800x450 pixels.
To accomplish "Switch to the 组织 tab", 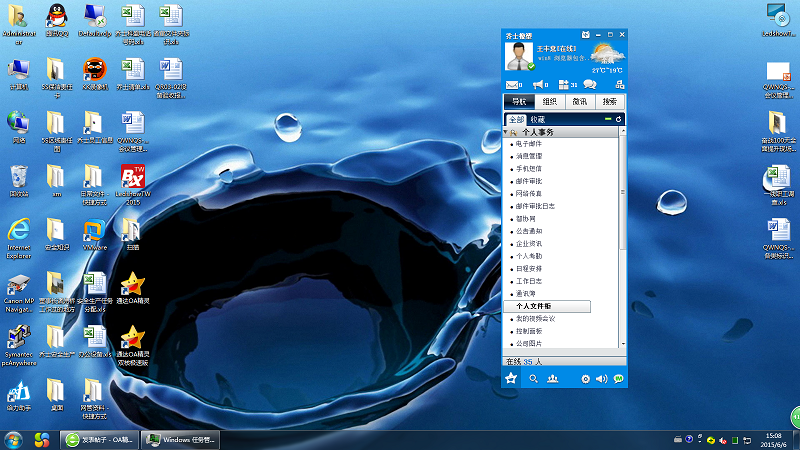I will click(549, 102).
